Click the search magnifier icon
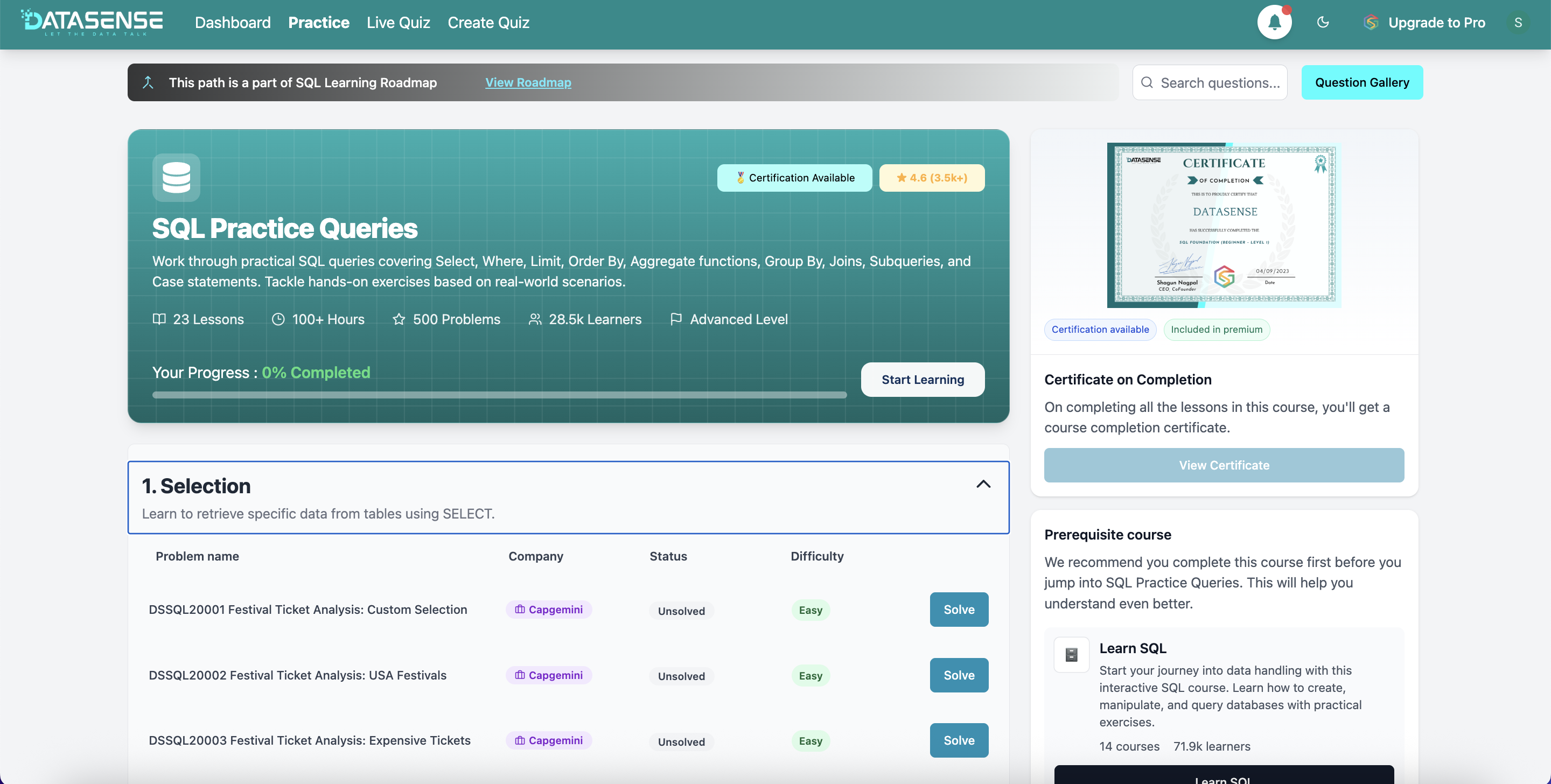Screen dimensions: 1551x784 coord(1147,82)
